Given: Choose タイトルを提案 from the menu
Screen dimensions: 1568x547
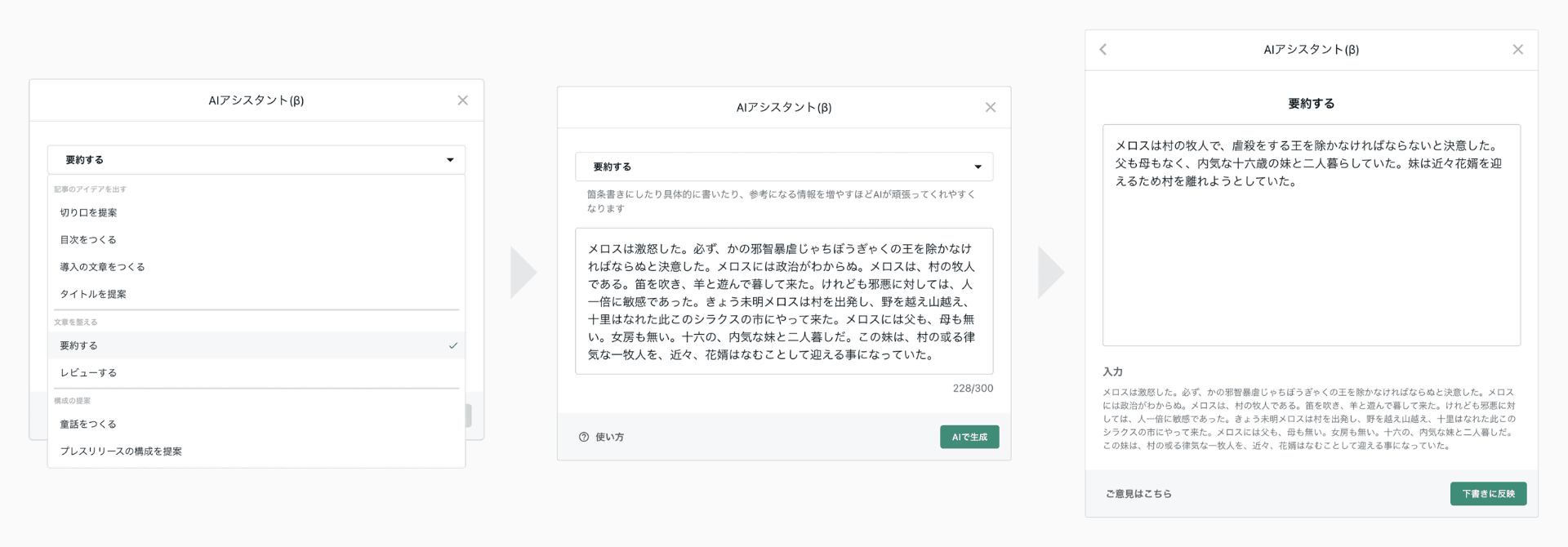Looking at the screenshot, I should click(256, 294).
